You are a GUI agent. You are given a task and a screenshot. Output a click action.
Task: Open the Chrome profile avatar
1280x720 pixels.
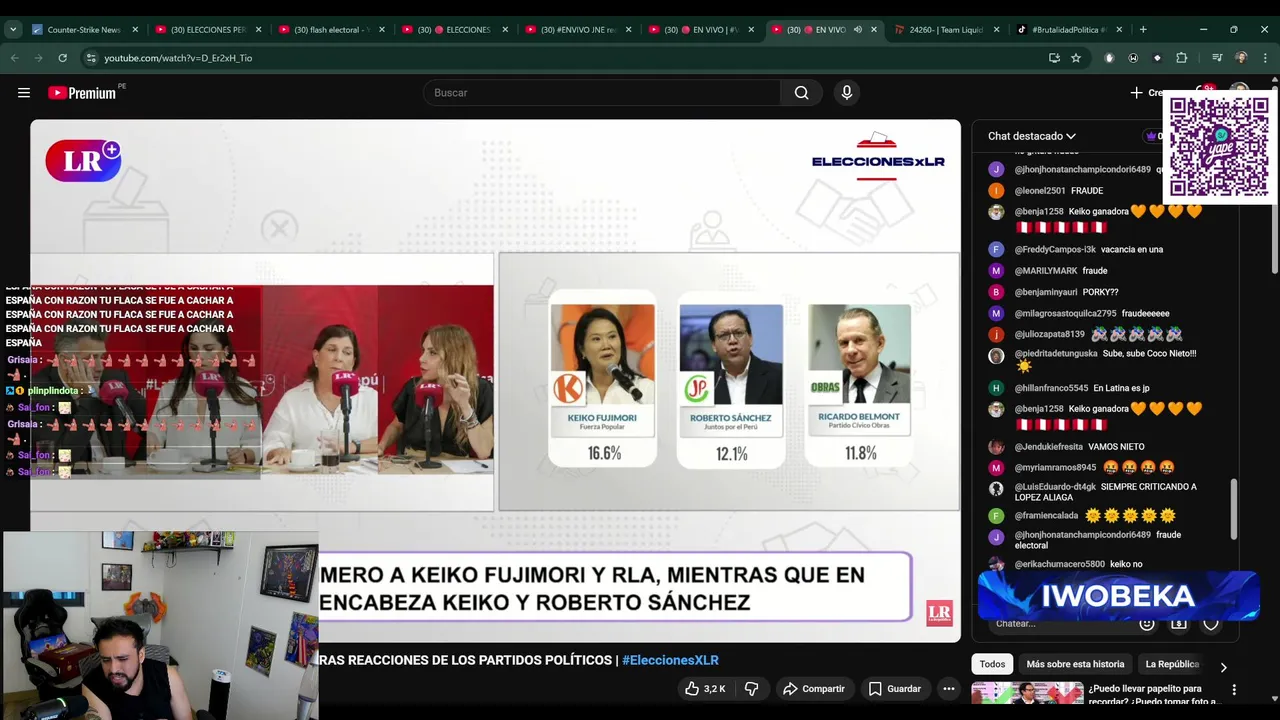click(1241, 58)
